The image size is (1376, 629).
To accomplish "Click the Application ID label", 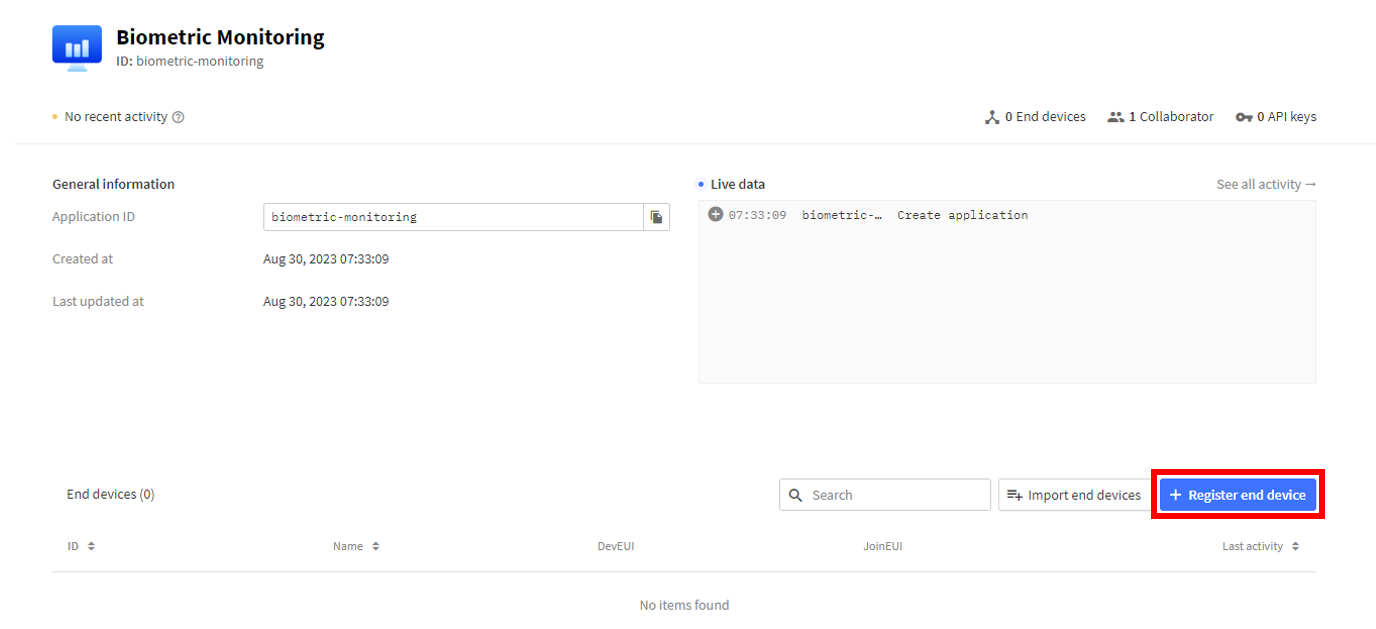I will click(93, 217).
